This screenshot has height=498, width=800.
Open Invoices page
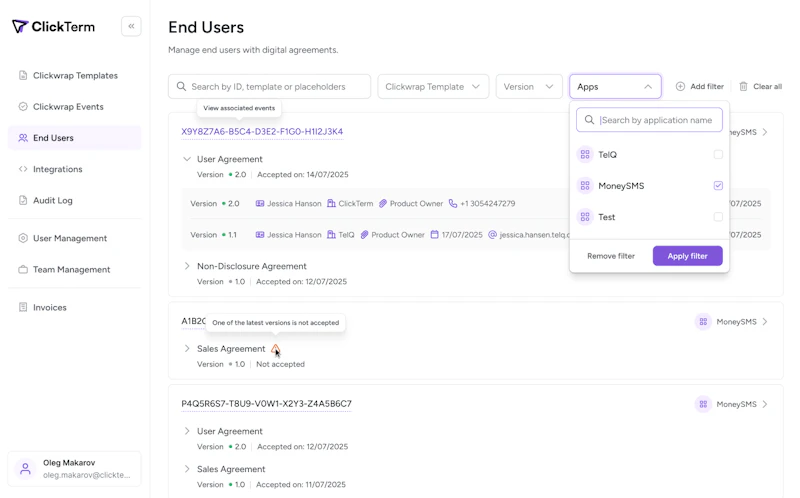(74, 307)
